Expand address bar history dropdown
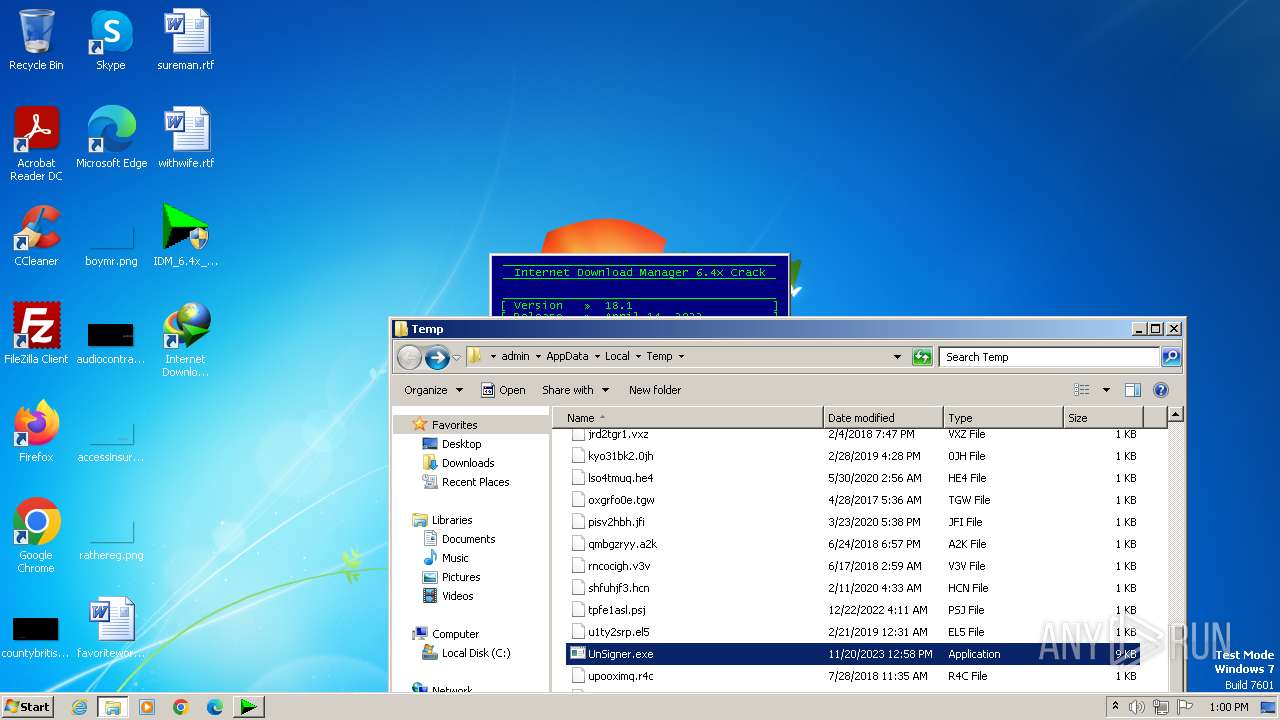 897,357
